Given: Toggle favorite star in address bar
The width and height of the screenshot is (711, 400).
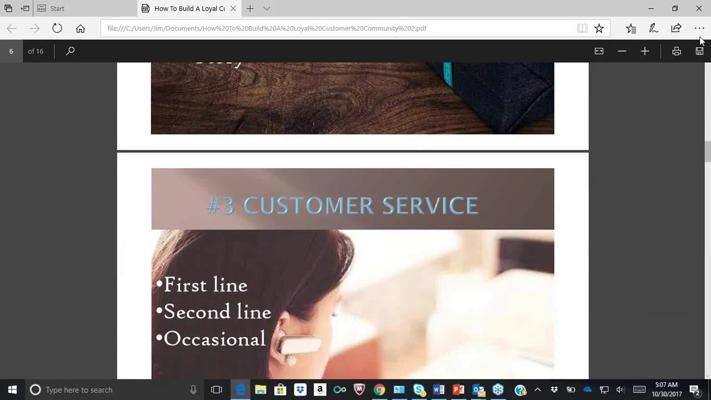Looking at the screenshot, I should click(599, 28).
